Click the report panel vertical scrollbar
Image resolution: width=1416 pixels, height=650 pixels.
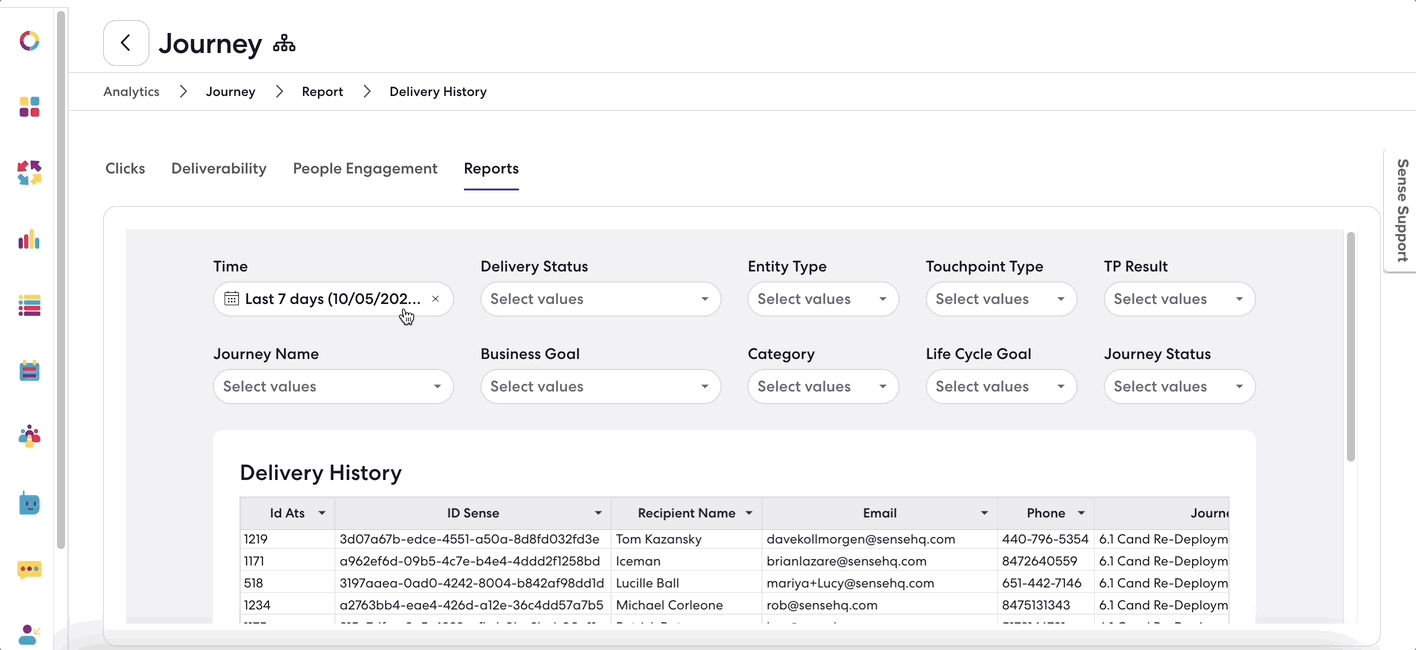1351,347
